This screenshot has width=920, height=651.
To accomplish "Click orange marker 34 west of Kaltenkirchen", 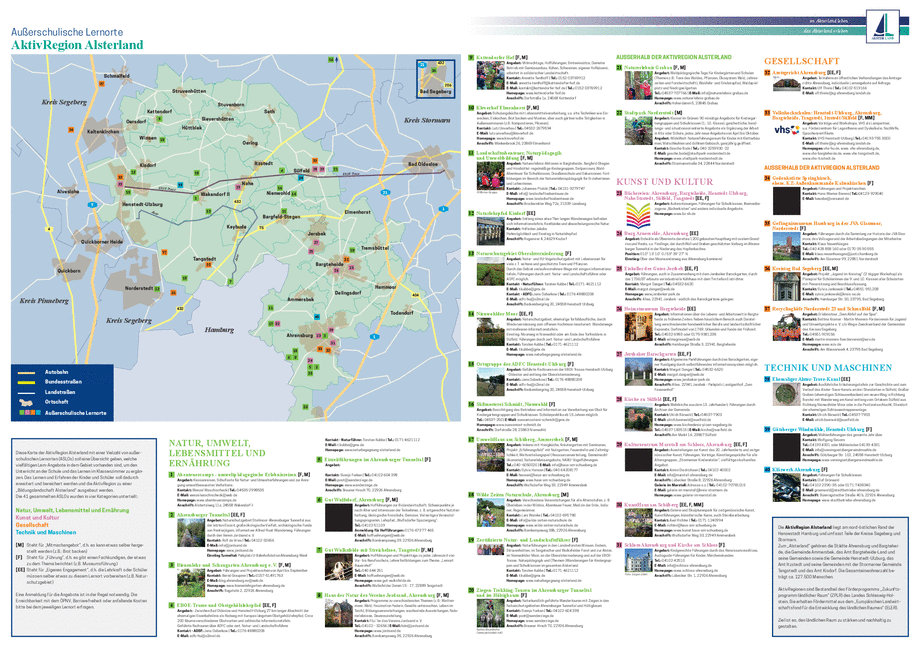I will (71, 130).
